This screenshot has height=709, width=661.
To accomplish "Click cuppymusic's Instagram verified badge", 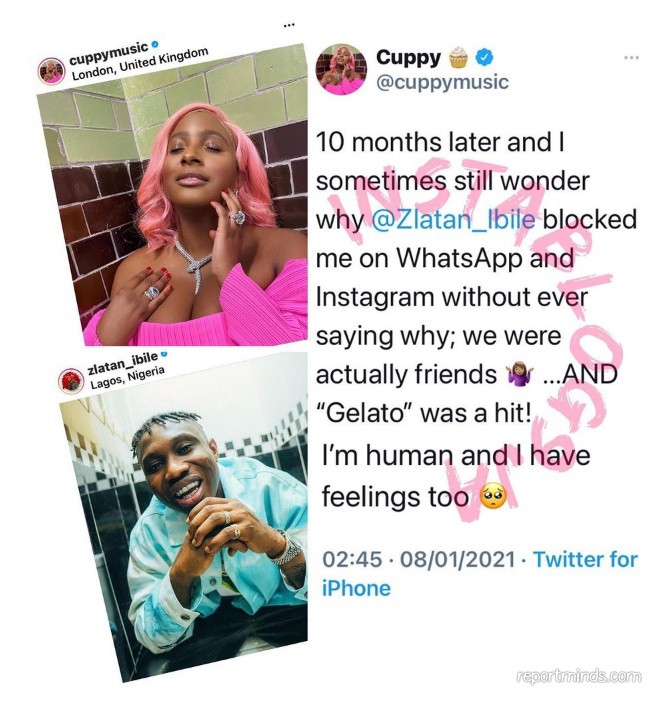I will [154, 44].
